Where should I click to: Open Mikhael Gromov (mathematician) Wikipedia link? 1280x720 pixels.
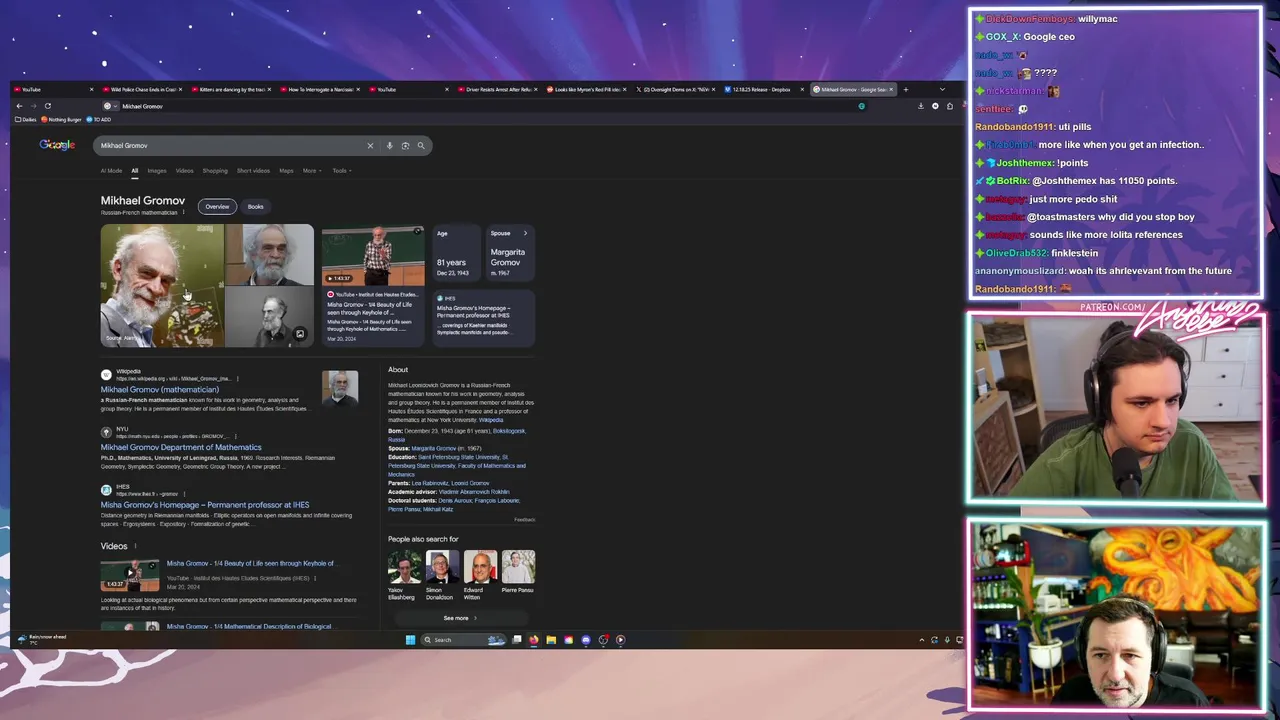(160, 390)
